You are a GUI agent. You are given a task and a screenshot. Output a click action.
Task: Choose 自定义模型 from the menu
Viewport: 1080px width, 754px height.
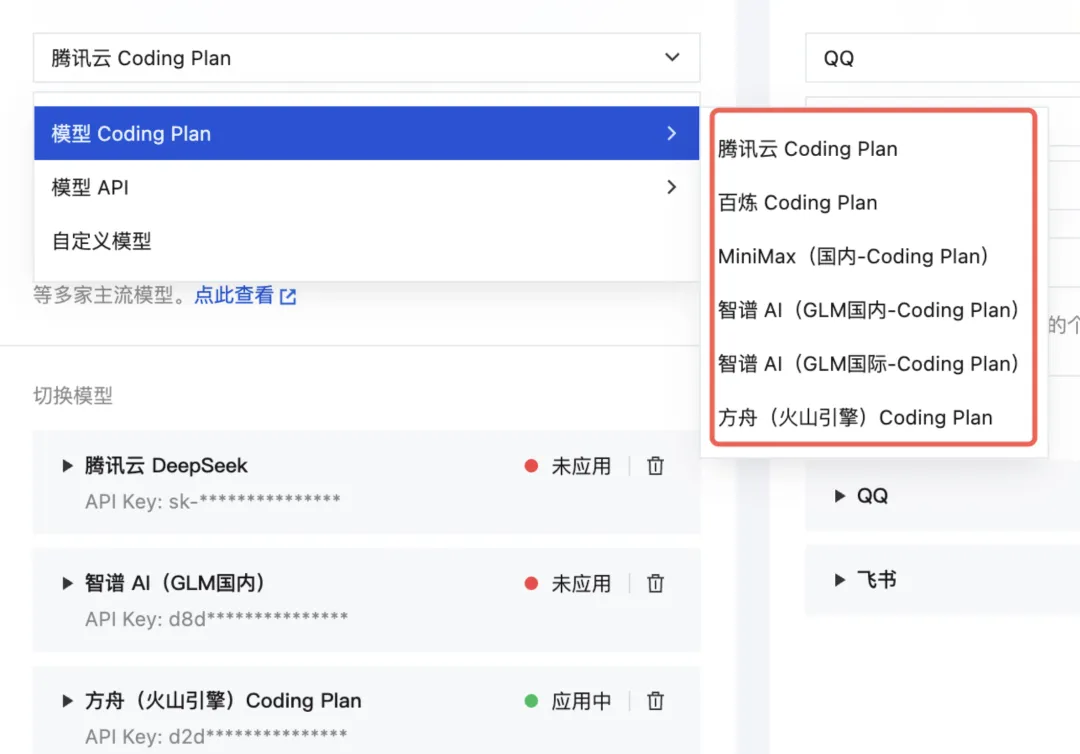coord(366,241)
